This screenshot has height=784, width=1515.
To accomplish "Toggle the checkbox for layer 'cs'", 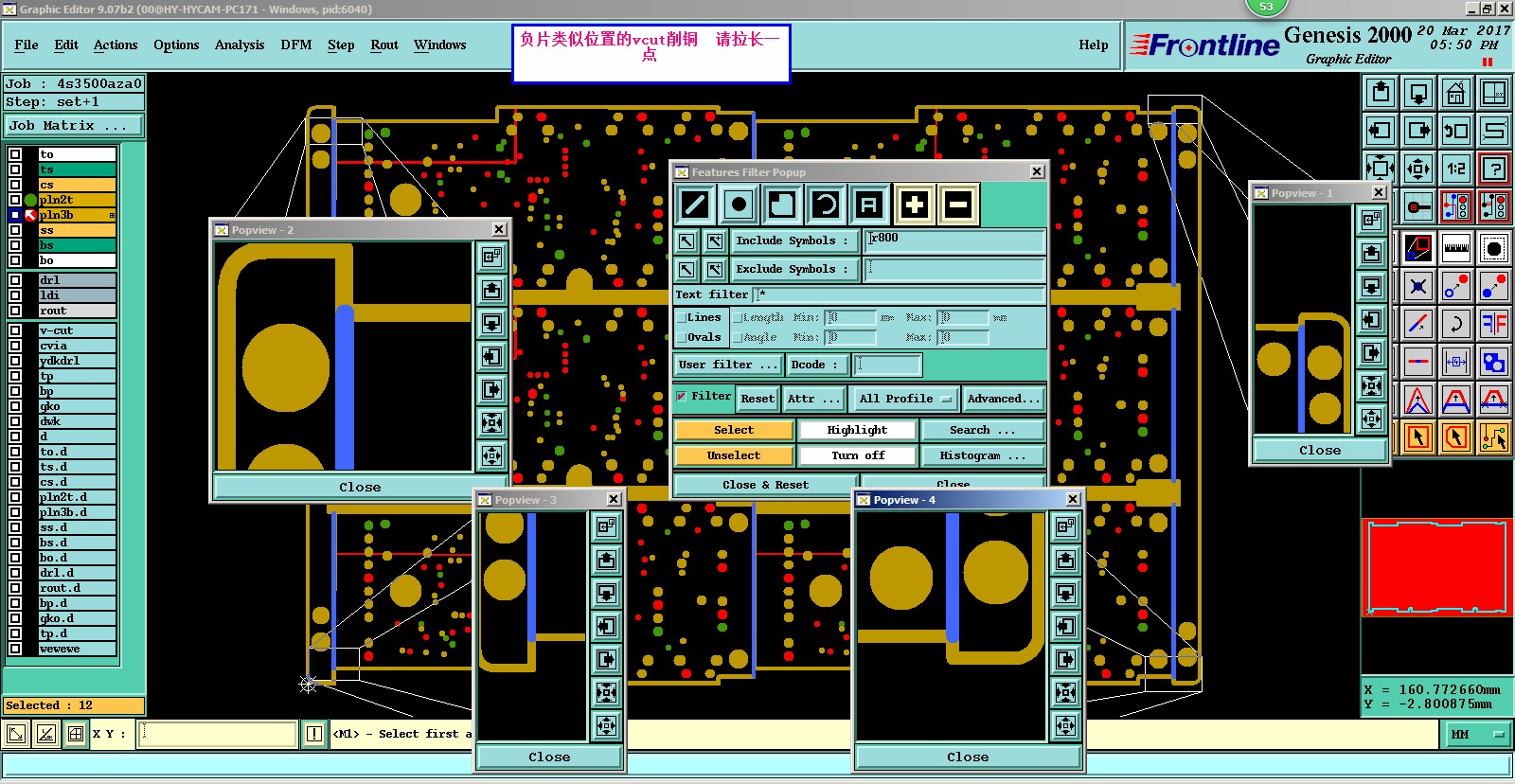I will [x=15, y=185].
